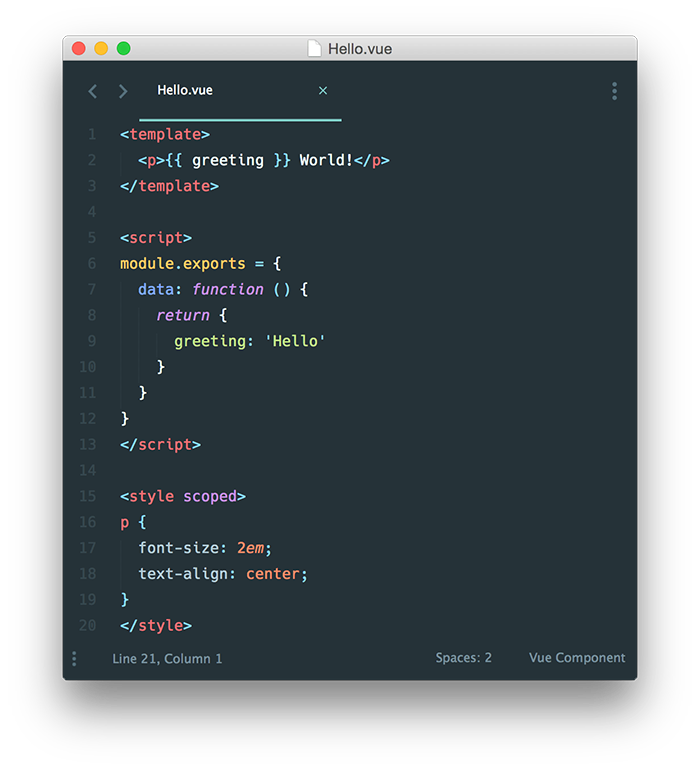
Task: Click the 'scoped' attribute on line 15
Action: coord(210,496)
